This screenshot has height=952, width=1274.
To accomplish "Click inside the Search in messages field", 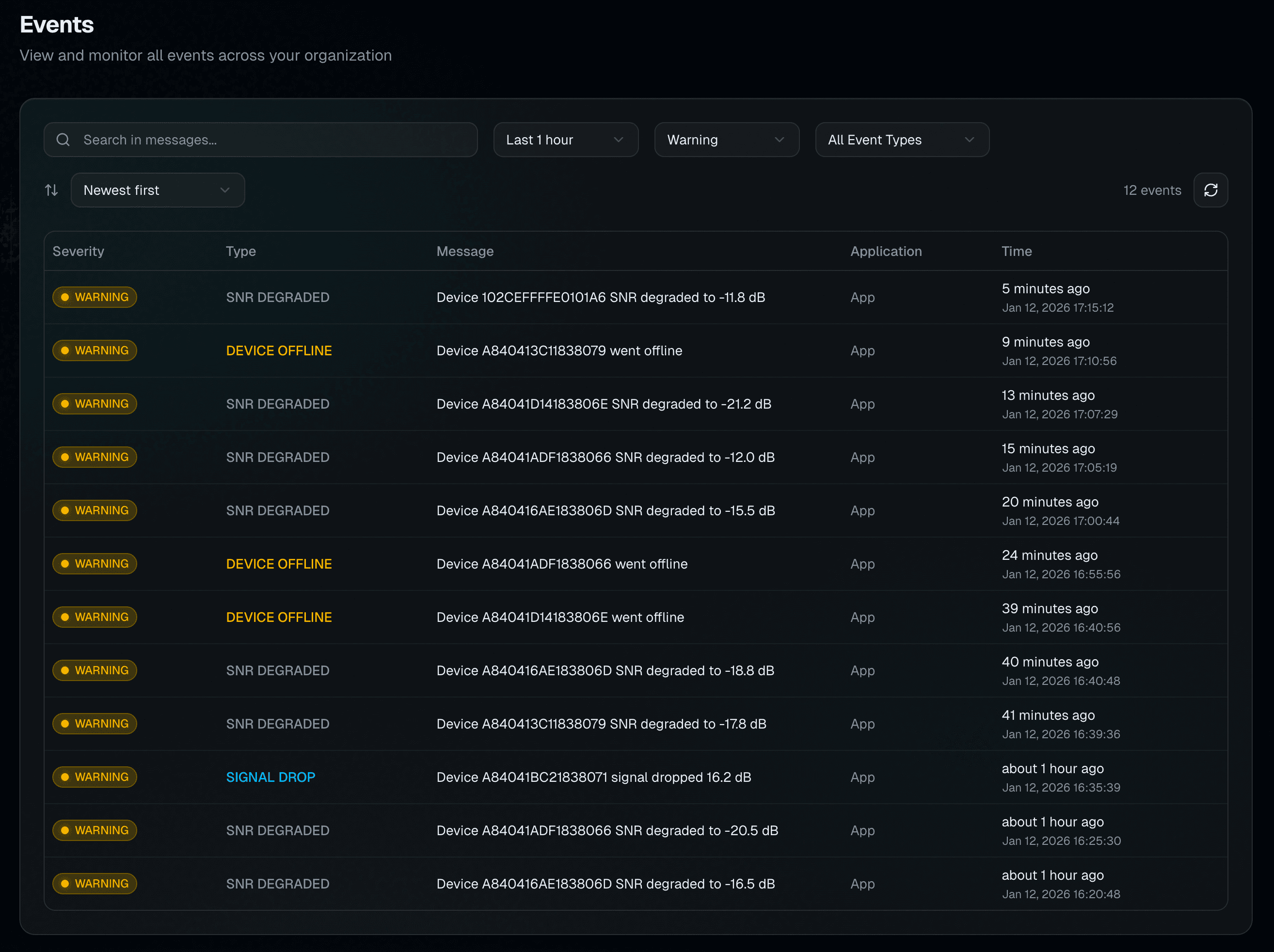I will [260, 140].
